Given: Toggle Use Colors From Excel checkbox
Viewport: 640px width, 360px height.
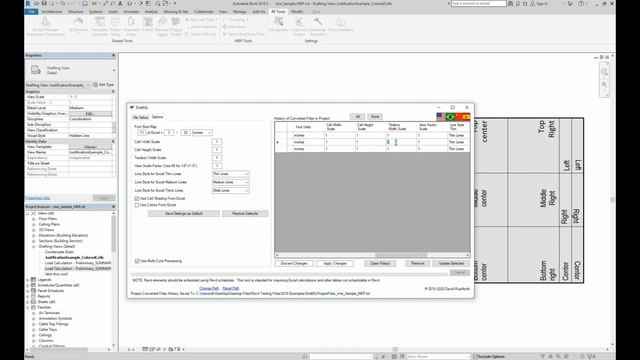Looking at the screenshot, I should point(137,205).
